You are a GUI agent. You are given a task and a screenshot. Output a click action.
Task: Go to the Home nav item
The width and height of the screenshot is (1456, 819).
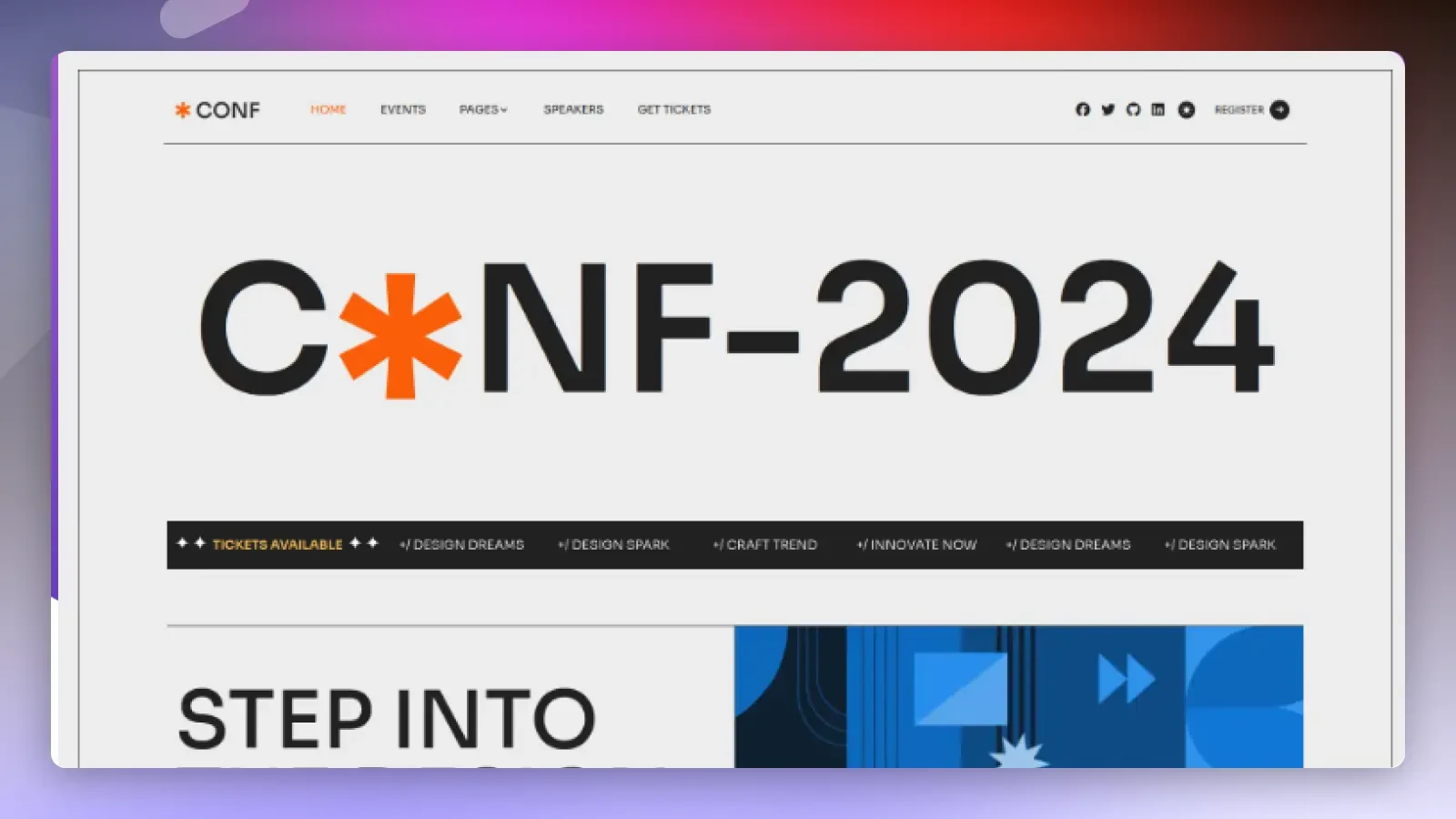click(328, 109)
